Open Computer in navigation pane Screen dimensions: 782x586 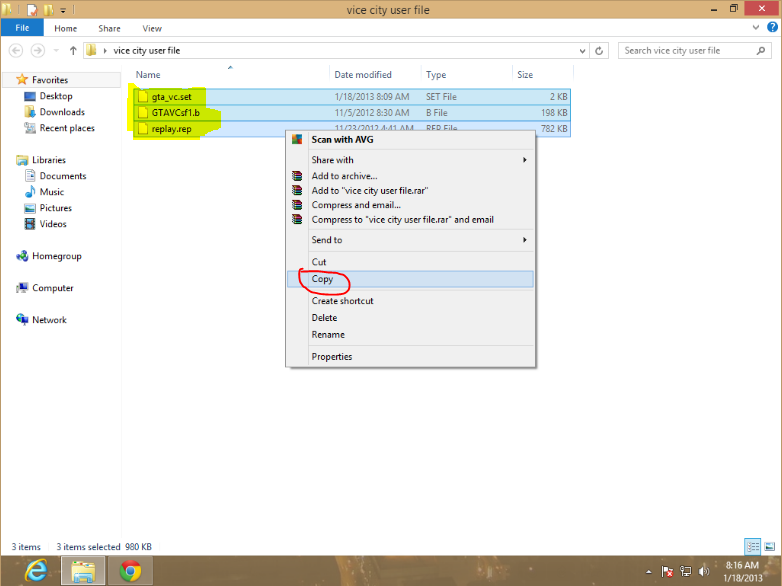tap(52, 288)
